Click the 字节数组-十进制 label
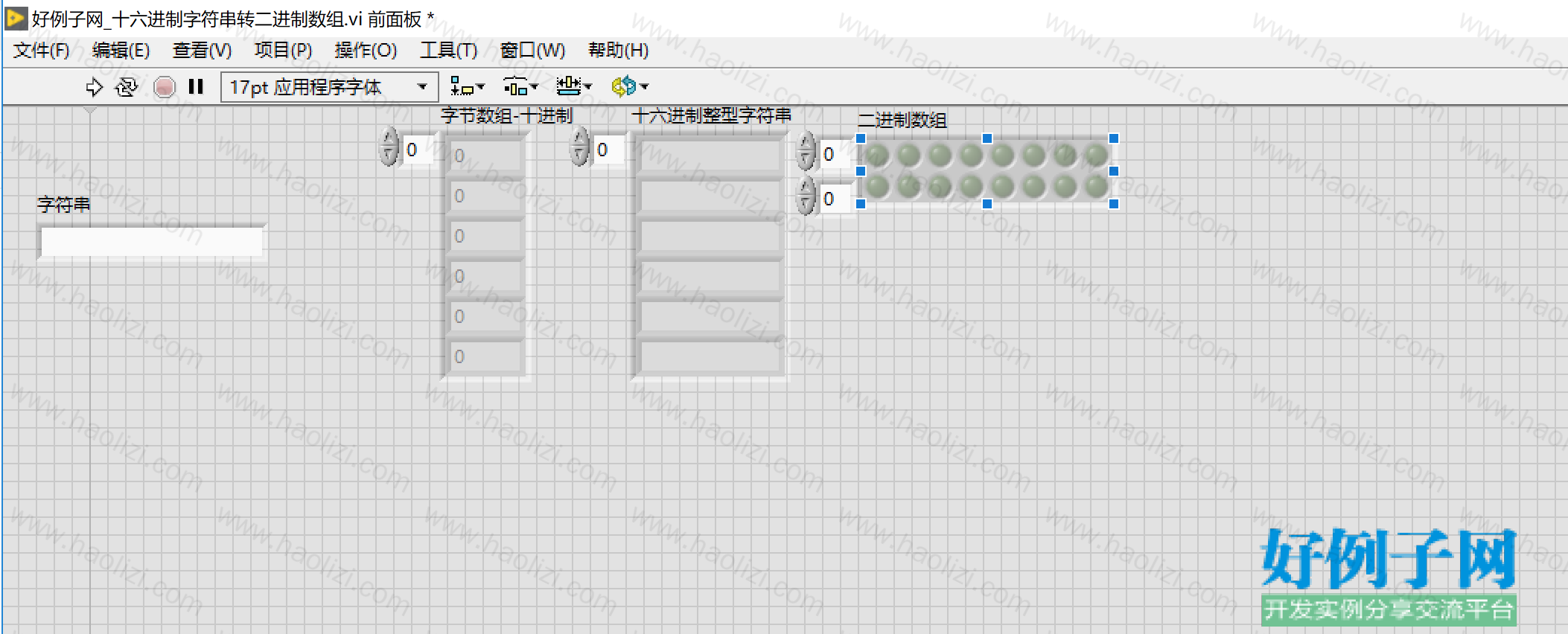The image size is (1568, 634). (x=506, y=115)
